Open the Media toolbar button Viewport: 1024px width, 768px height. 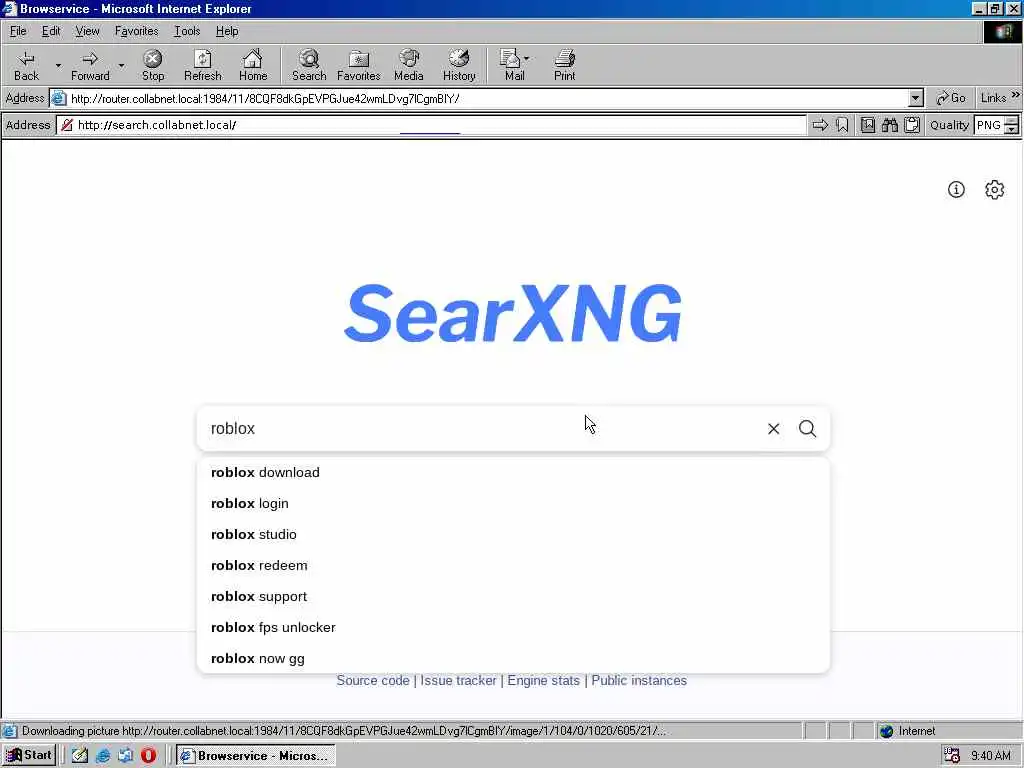tap(409, 65)
